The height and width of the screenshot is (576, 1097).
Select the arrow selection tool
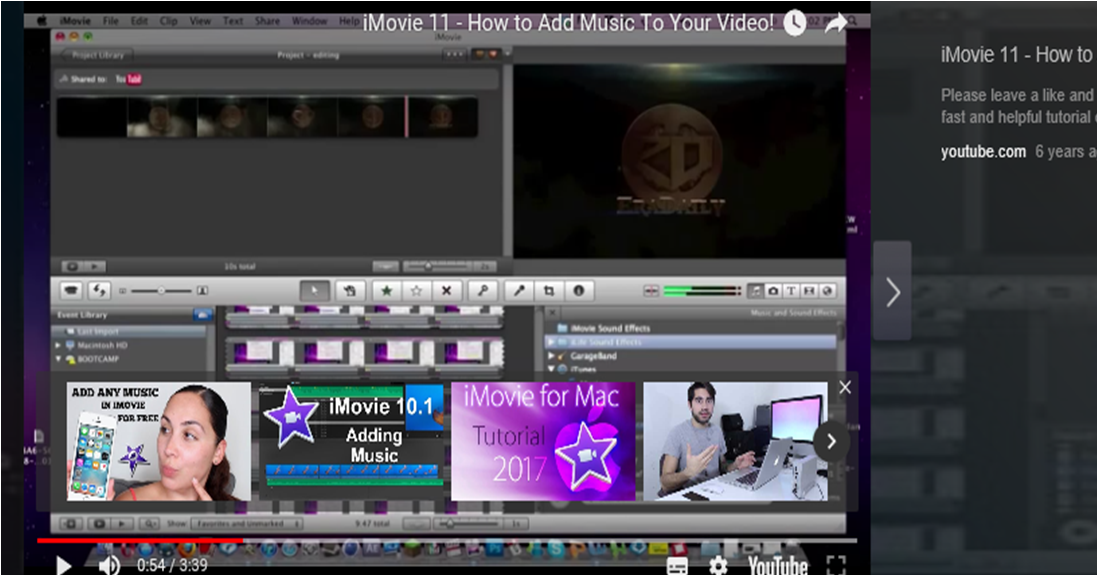point(314,290)
